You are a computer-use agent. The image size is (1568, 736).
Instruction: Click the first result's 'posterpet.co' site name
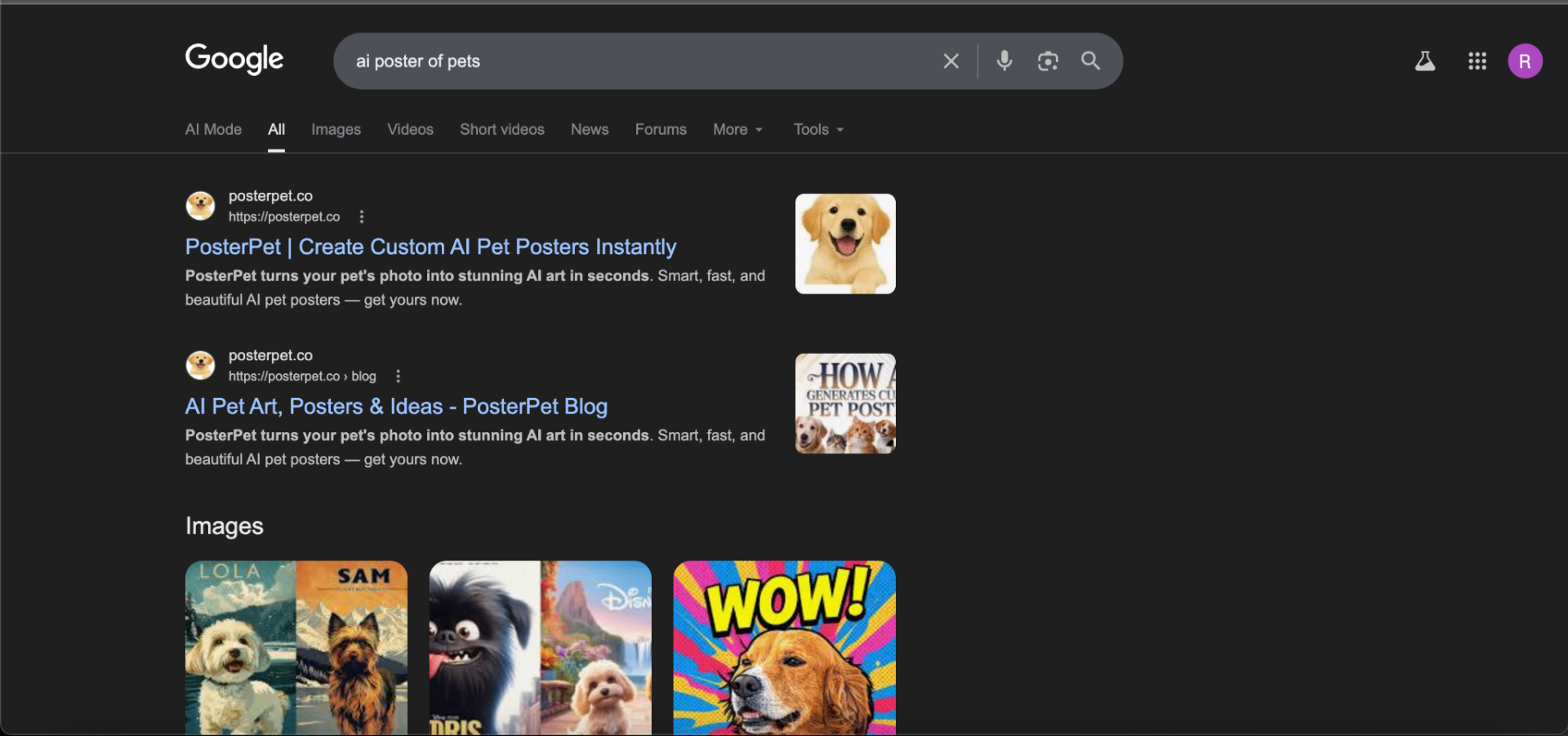(x=270, y=196)
